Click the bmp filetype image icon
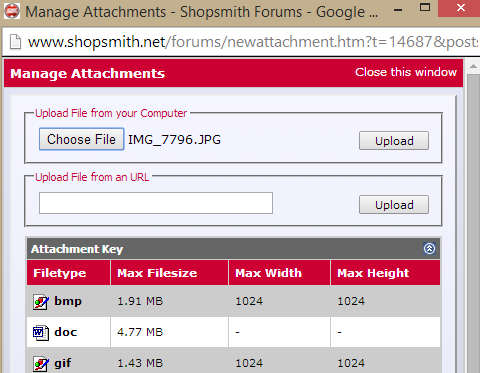 pos(41,302)
